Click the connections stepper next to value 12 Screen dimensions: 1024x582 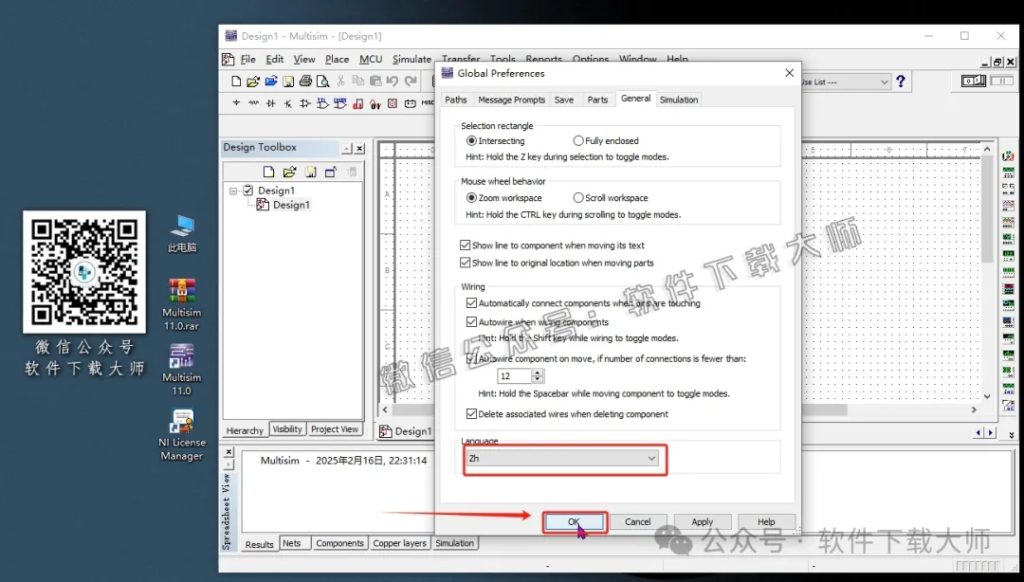[537, 375]
